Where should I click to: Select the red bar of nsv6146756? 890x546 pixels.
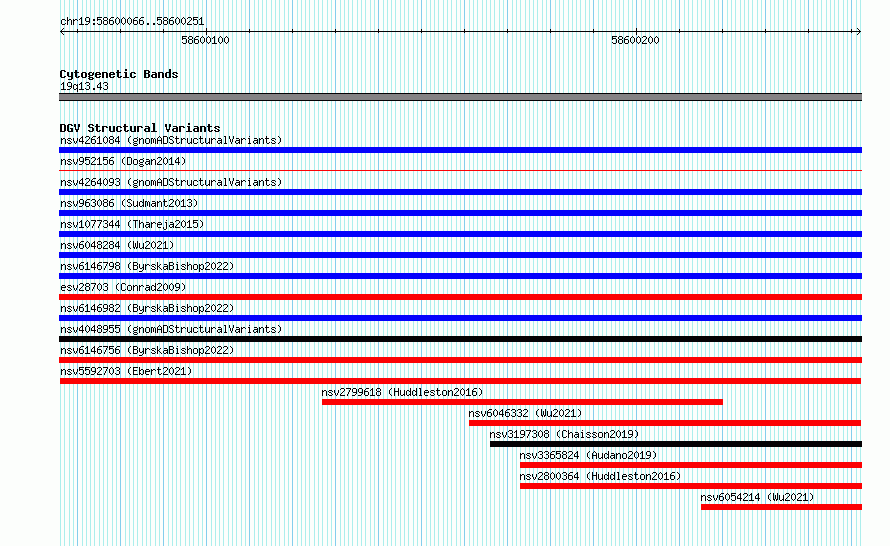tap(460, 360)
